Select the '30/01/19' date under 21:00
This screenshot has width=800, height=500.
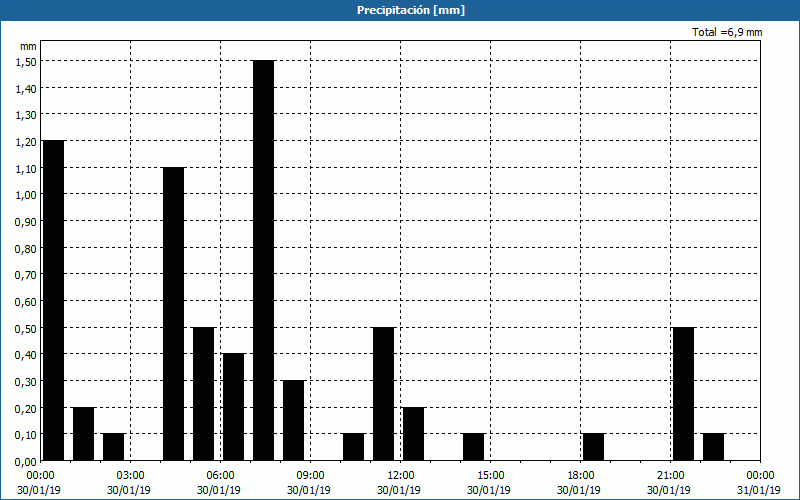click(x=669, y=490)
